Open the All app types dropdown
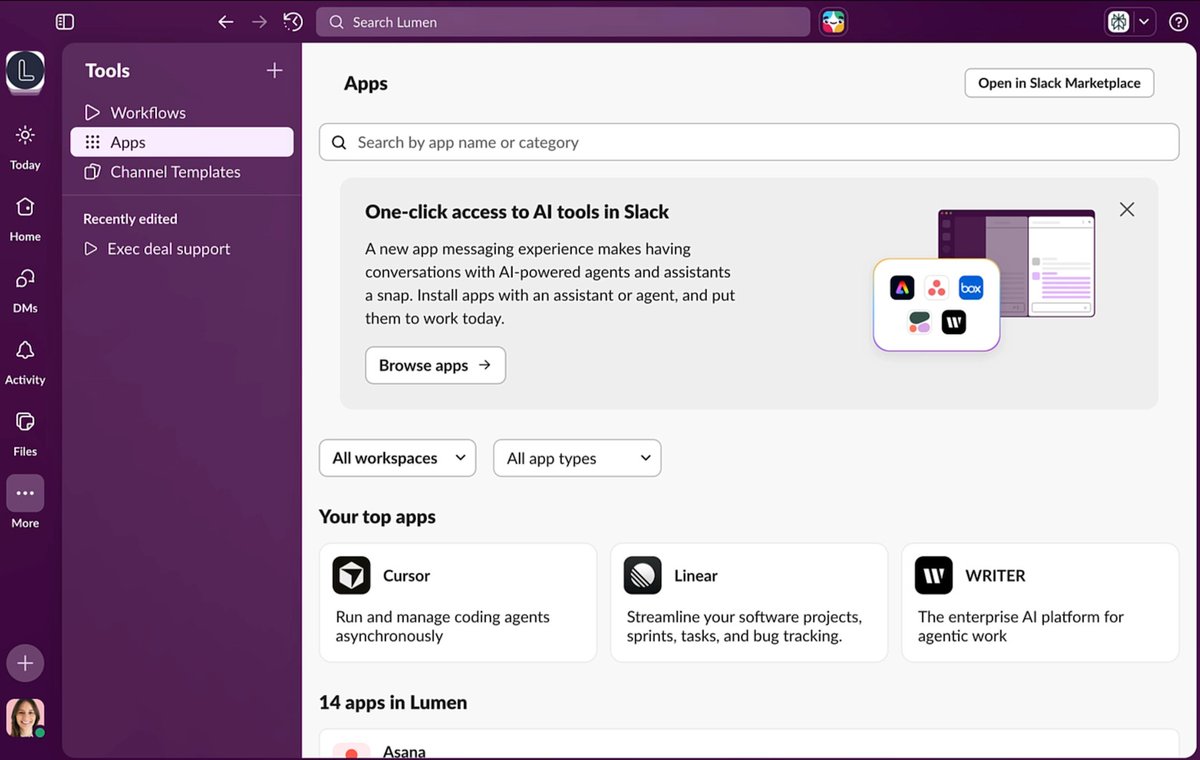 pyautogui.click(x=577, y=458)
